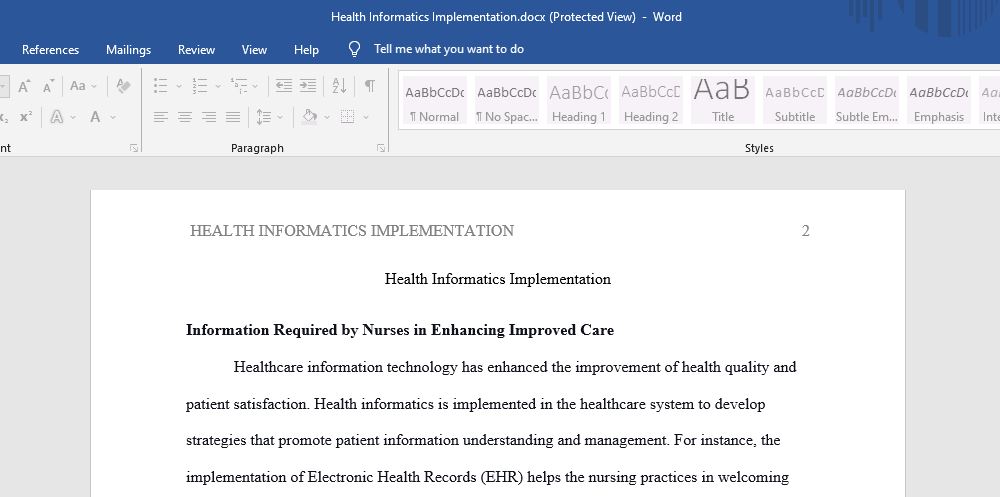Apply shading with the paint bucket button
Viewport: 1000px width, 497px height.
[x=309, y=117]
